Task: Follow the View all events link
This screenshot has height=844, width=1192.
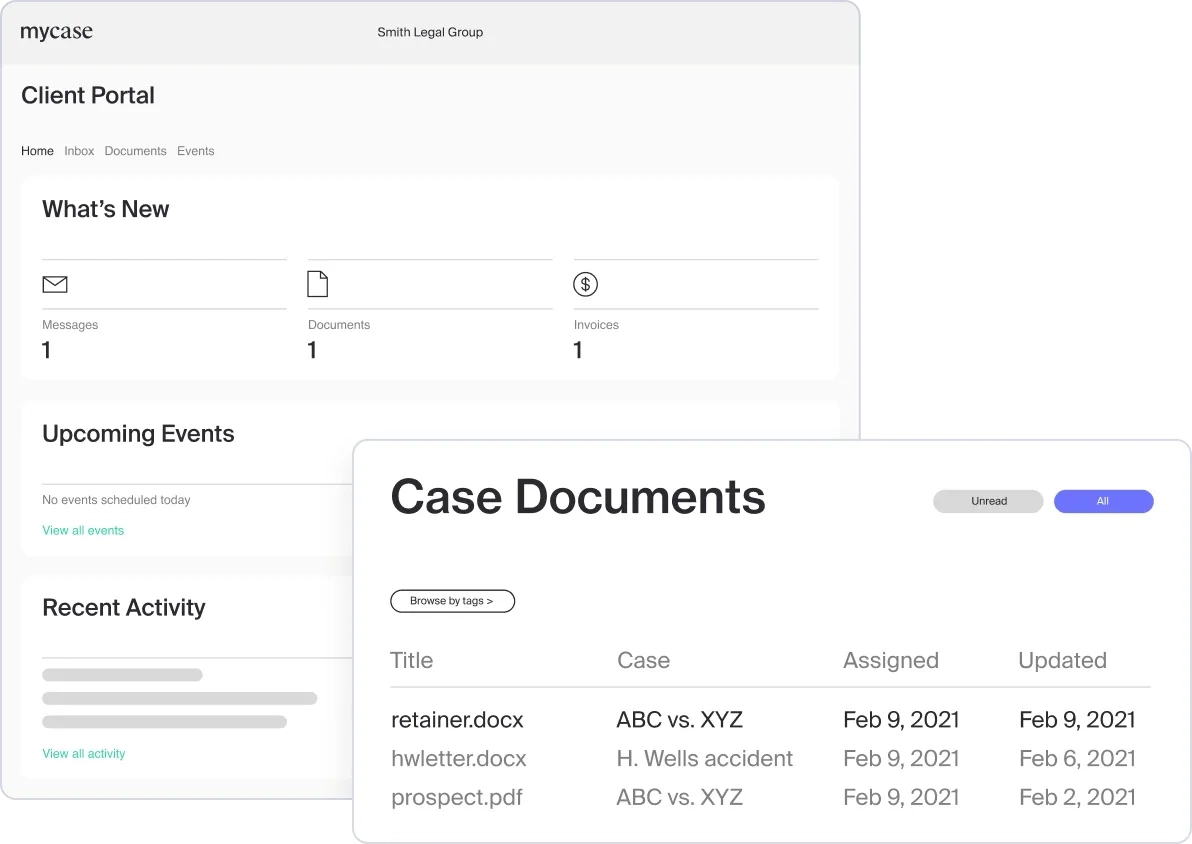Action: pos(83,531)
